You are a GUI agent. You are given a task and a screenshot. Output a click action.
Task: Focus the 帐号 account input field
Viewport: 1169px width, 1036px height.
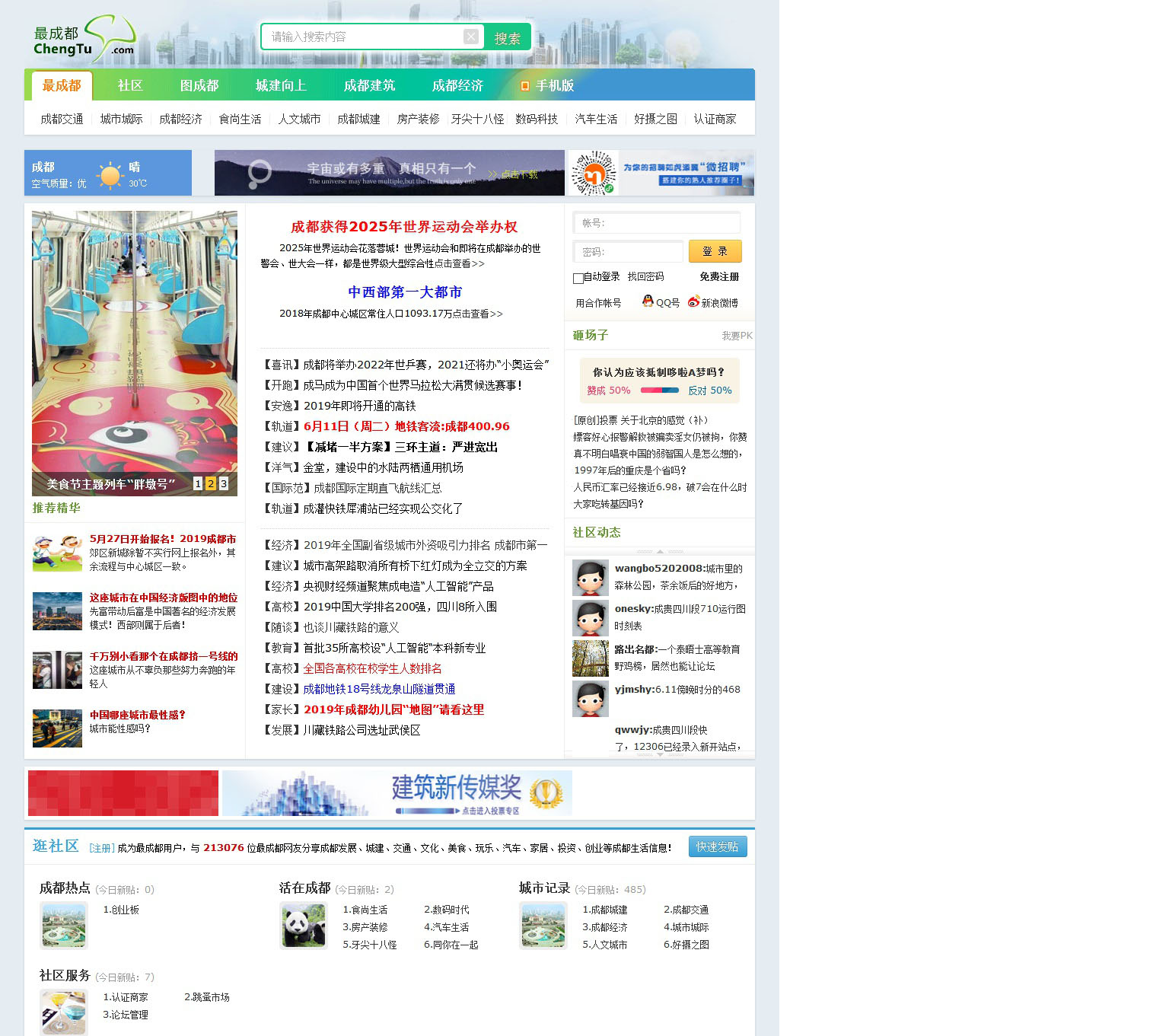(658, 223)
